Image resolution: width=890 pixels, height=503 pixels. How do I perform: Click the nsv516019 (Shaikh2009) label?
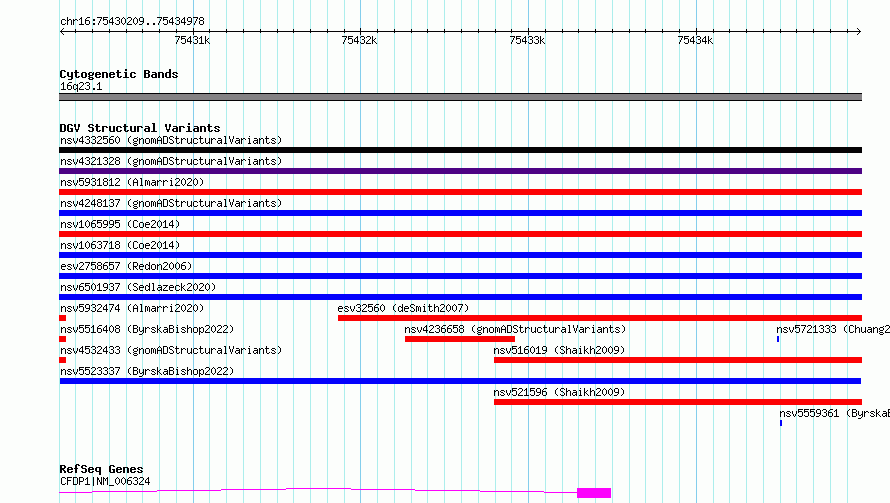click(x=559, y=350)
